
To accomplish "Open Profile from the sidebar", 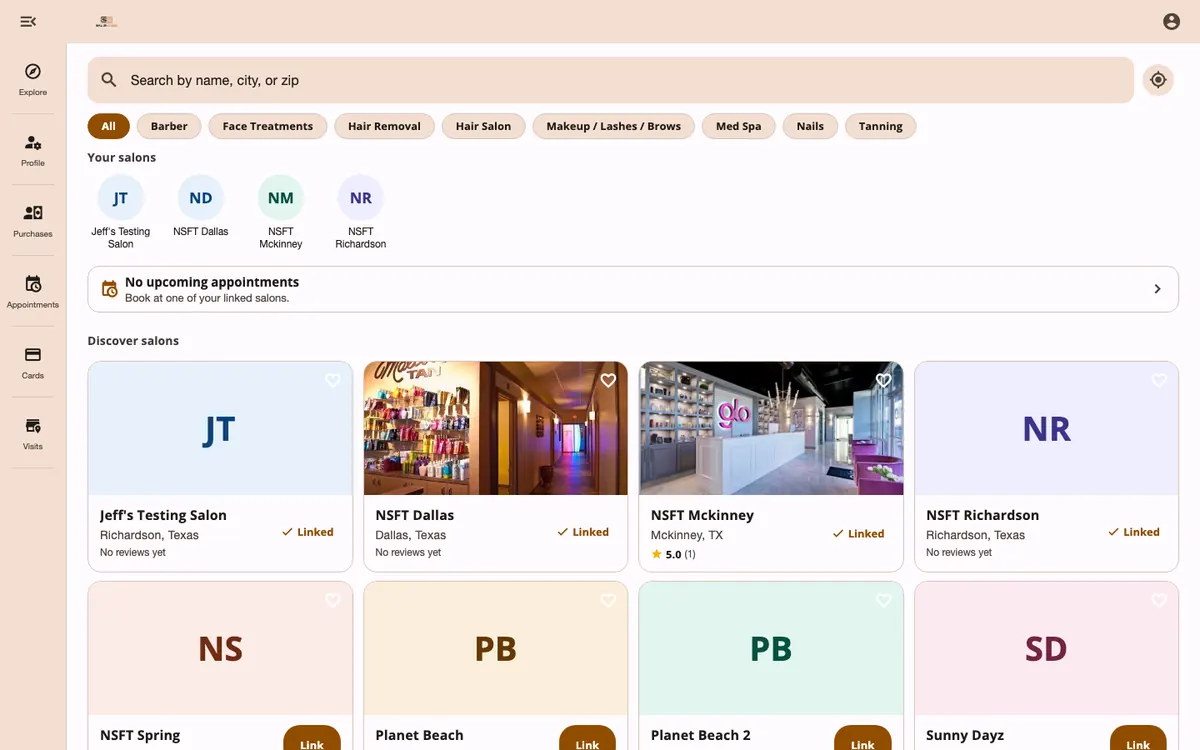I will click(33, 150).
